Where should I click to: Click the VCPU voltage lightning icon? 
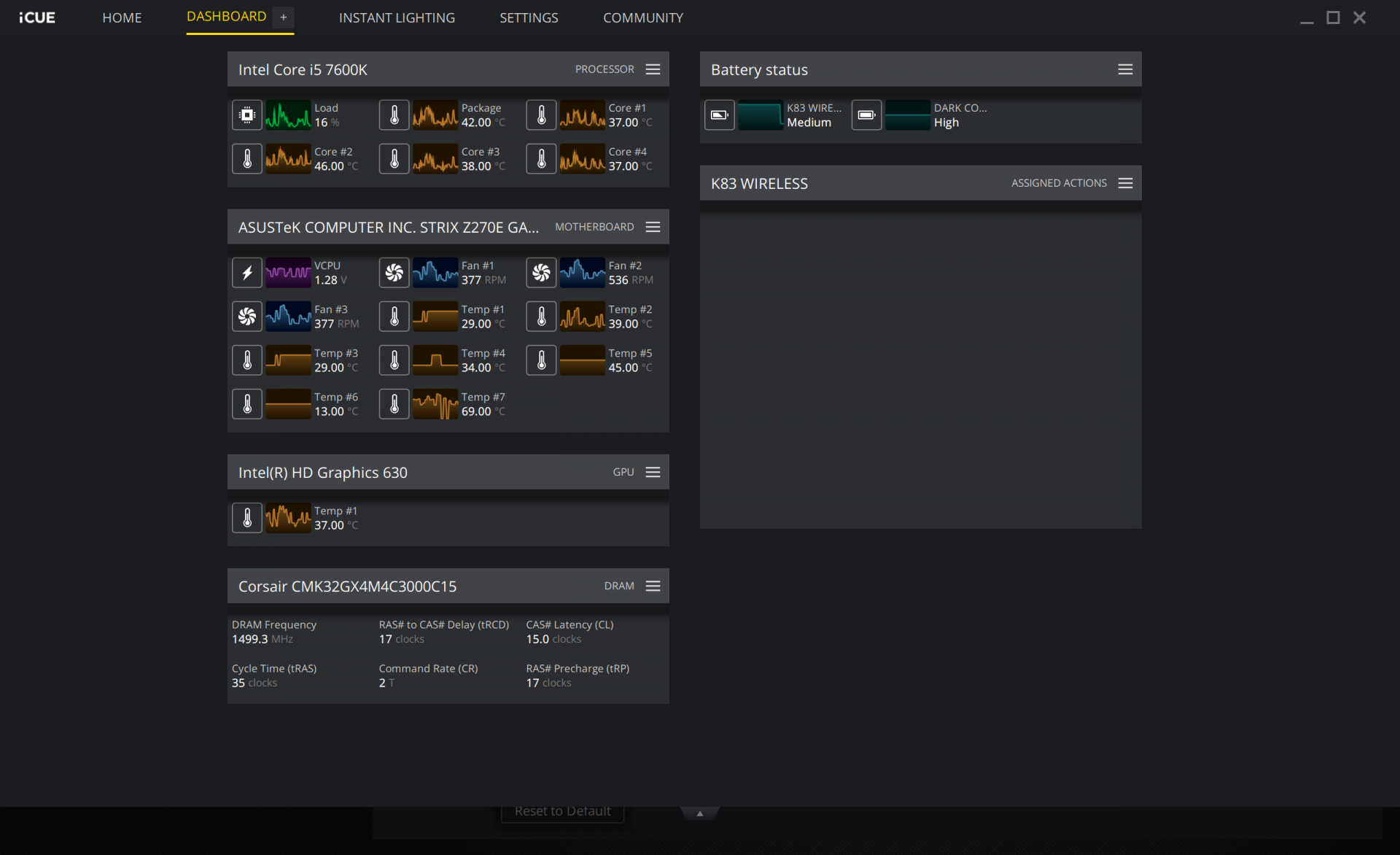pos(247,273)
